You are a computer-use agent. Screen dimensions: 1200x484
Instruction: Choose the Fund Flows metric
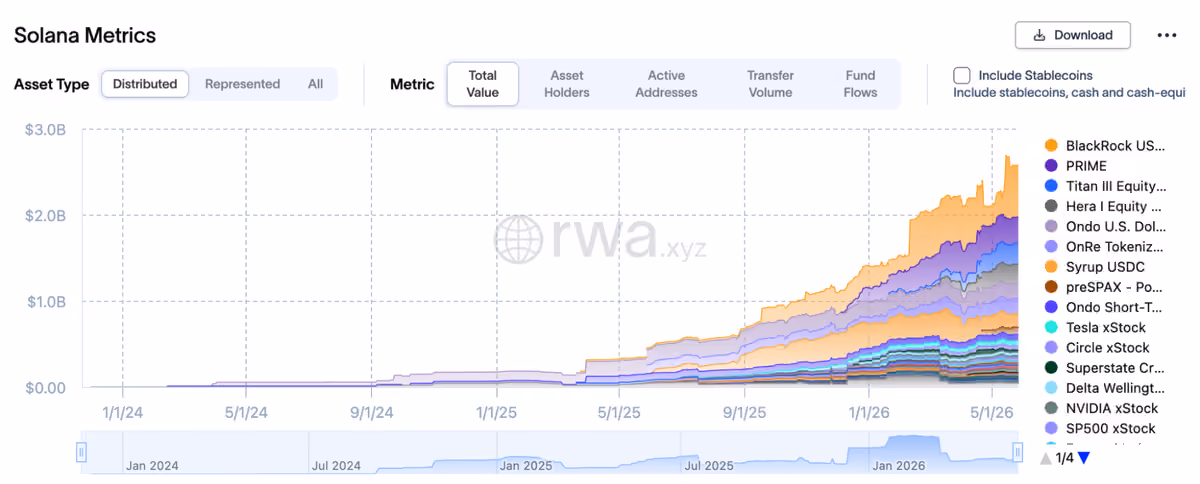click(861, 84)
